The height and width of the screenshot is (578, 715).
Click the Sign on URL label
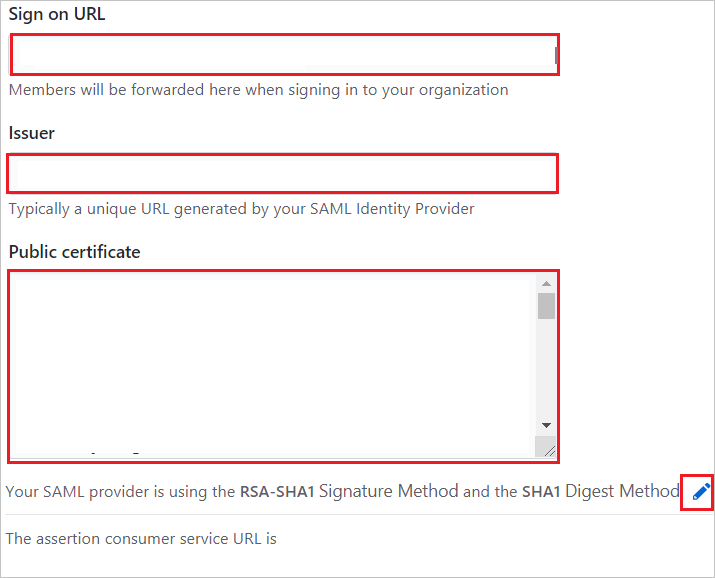point(57,15)
